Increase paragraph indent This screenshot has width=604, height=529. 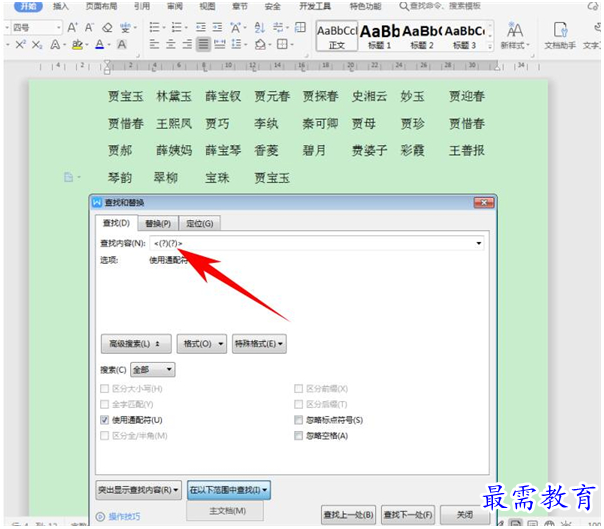(217, 27)
